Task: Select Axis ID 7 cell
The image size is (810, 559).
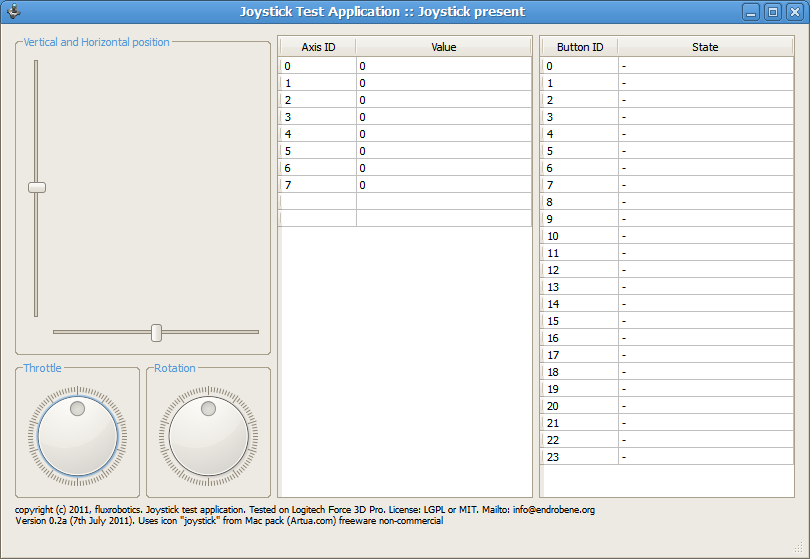Action: (318, 185)
